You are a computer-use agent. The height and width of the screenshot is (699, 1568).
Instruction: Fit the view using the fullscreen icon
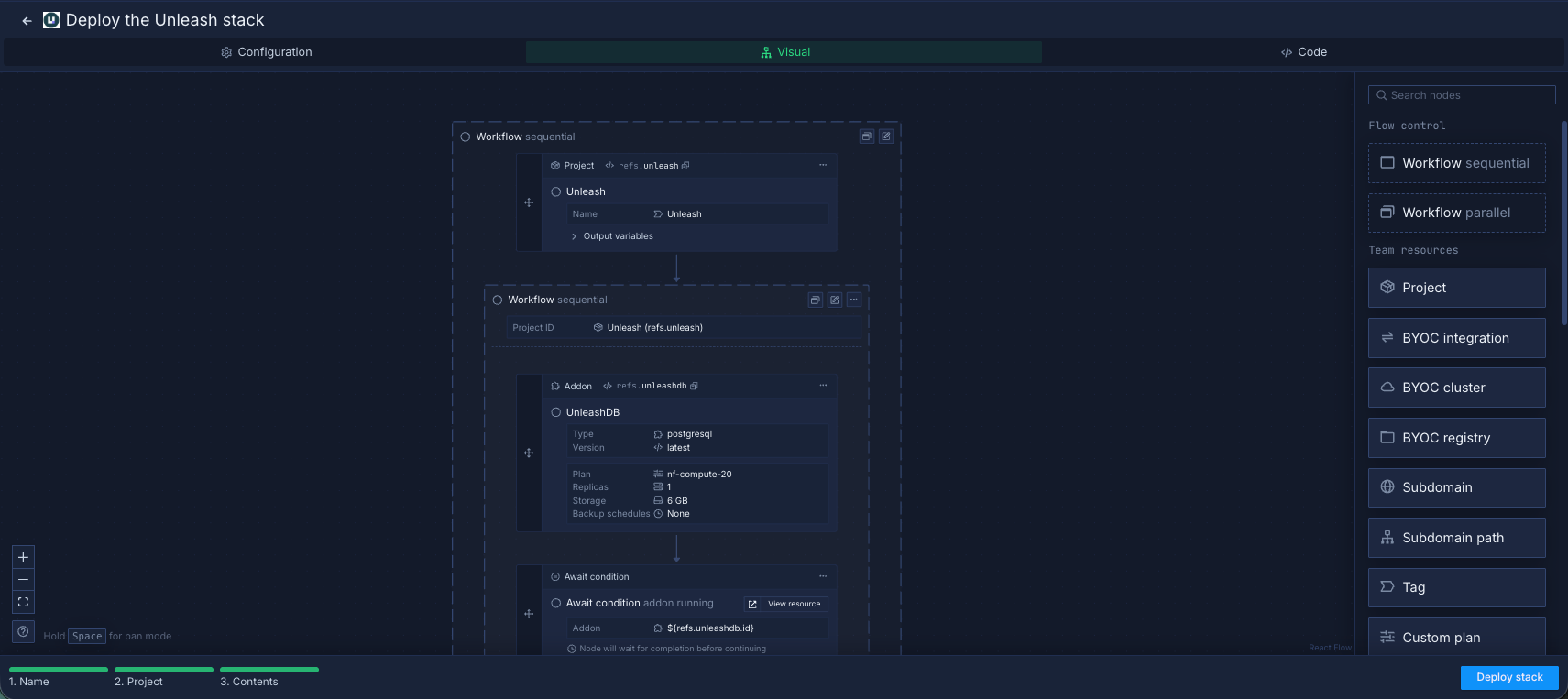click(x=23, y=602)
